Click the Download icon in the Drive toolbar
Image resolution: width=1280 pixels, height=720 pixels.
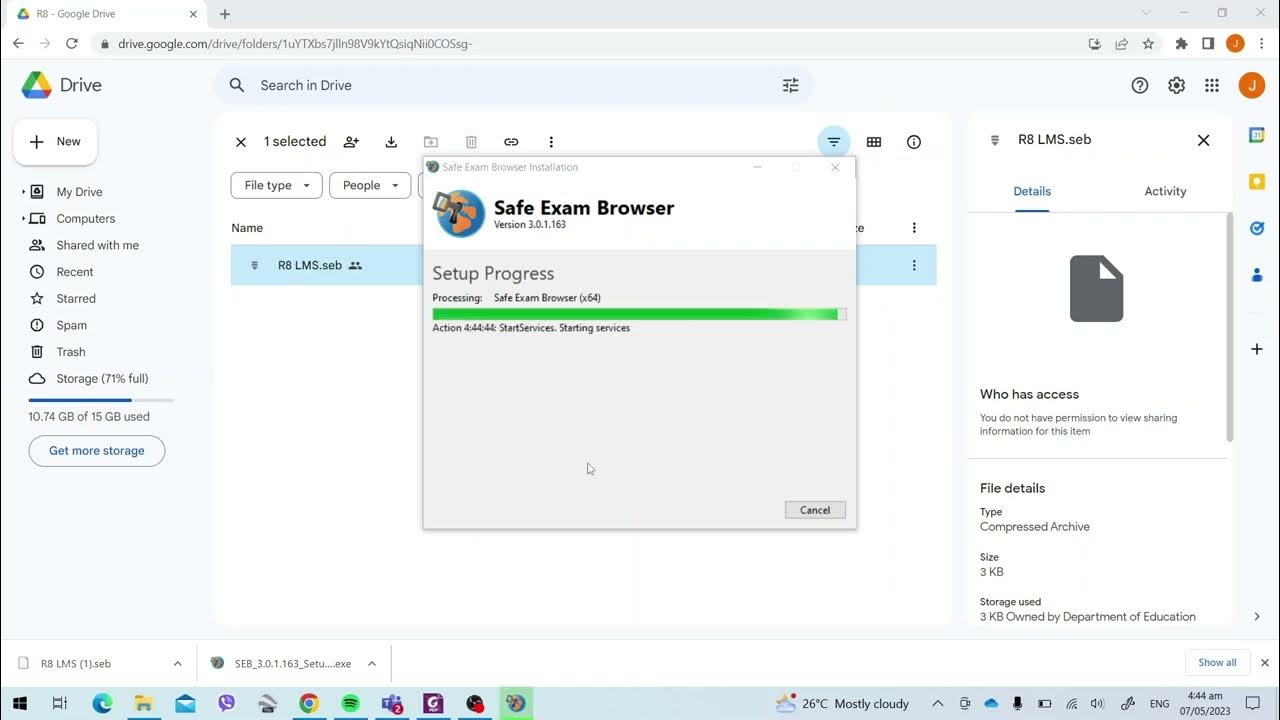point(391,142)
